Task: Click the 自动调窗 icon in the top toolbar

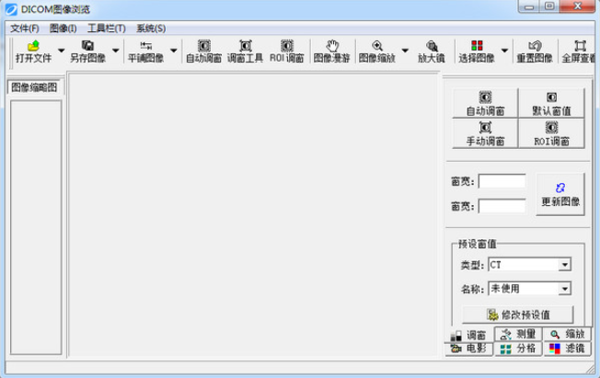Action: tap(204, 51)
